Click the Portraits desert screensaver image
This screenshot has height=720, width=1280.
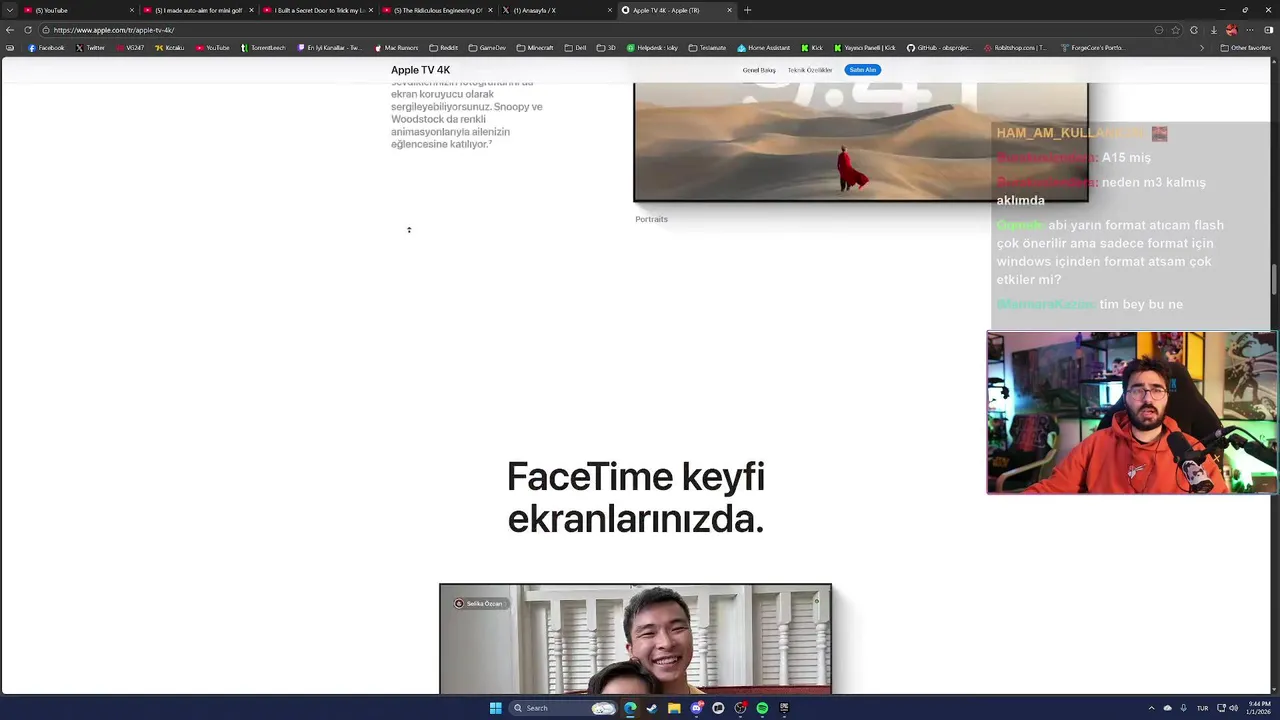860,142
